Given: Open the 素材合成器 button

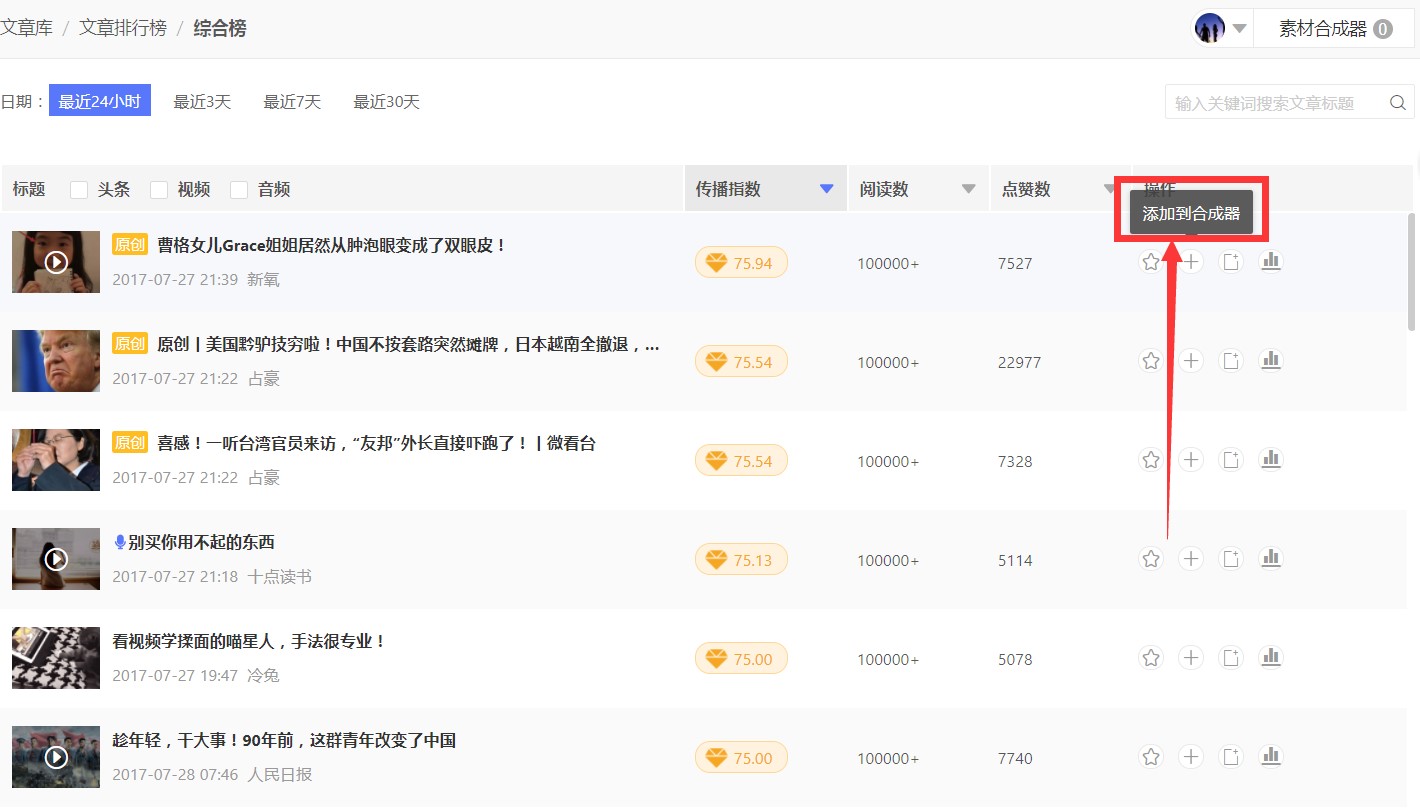Looking at the screenshot, I should tap(1334, 29).
